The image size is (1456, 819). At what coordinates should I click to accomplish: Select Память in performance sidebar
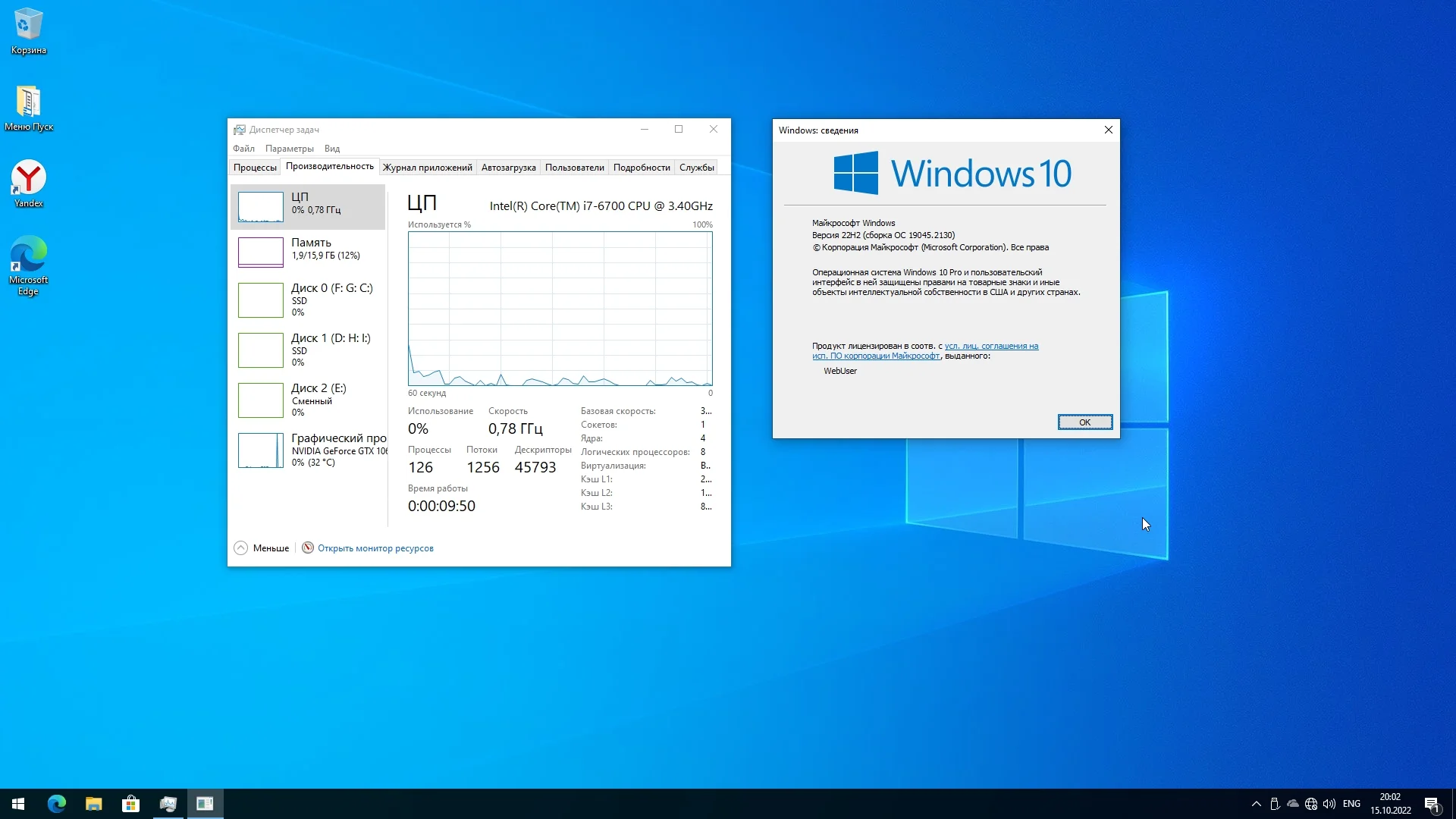point(308,251)
